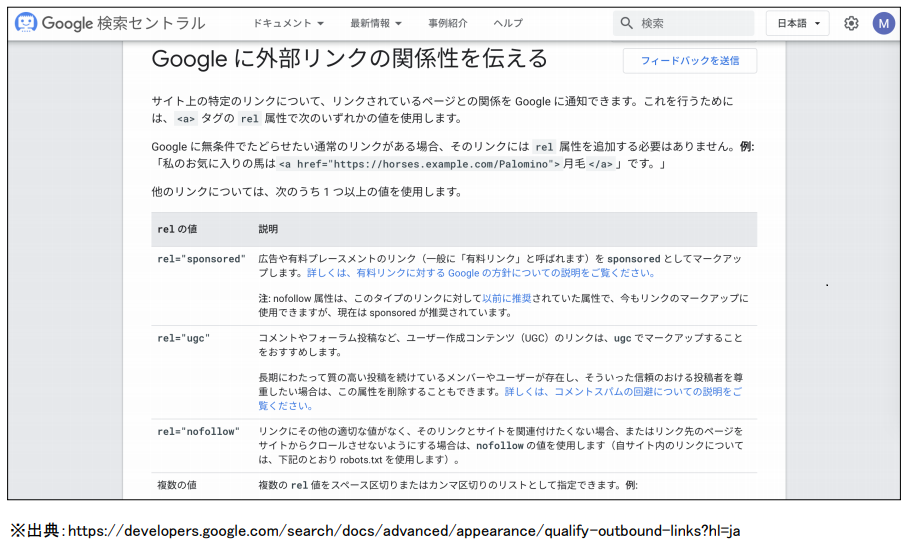Open the 以前に推奨 link
Image resolution: width=907 pixels, height=540 pixels.
click(x=507, y=298)
